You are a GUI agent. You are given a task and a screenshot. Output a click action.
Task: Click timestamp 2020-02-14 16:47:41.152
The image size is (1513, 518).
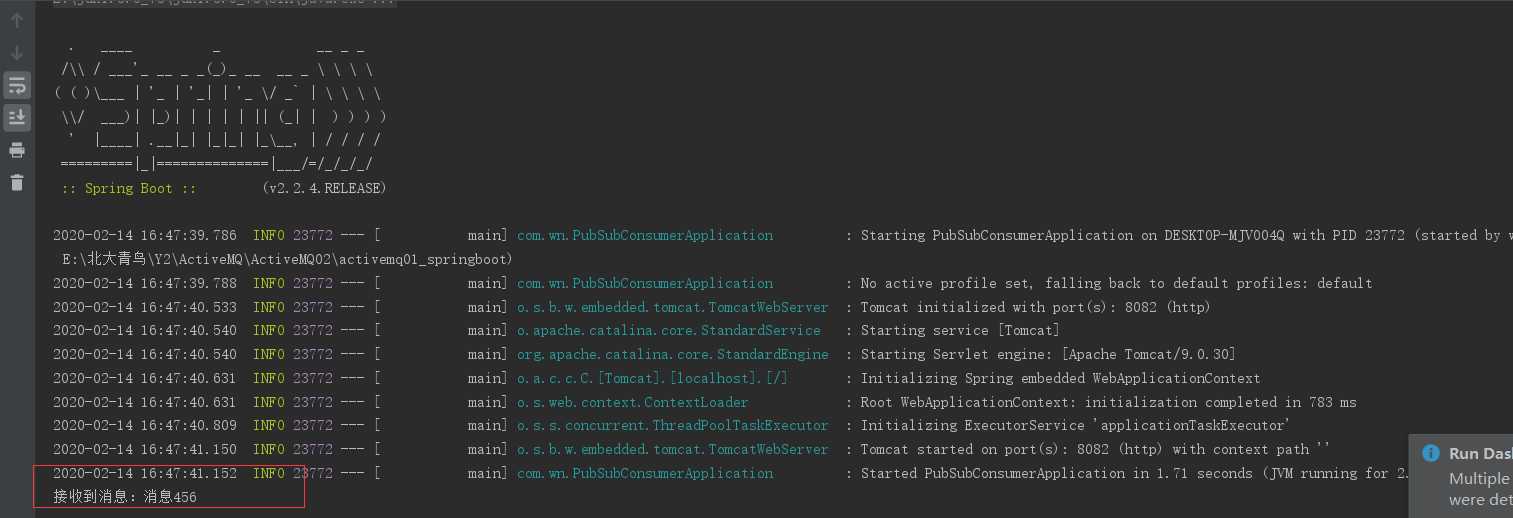(145, 474)
